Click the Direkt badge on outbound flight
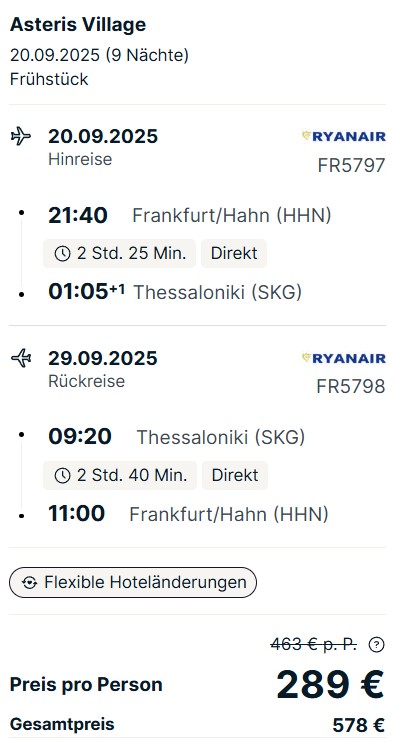This screenshot has height=744, width=394. (x=234, y=253)
